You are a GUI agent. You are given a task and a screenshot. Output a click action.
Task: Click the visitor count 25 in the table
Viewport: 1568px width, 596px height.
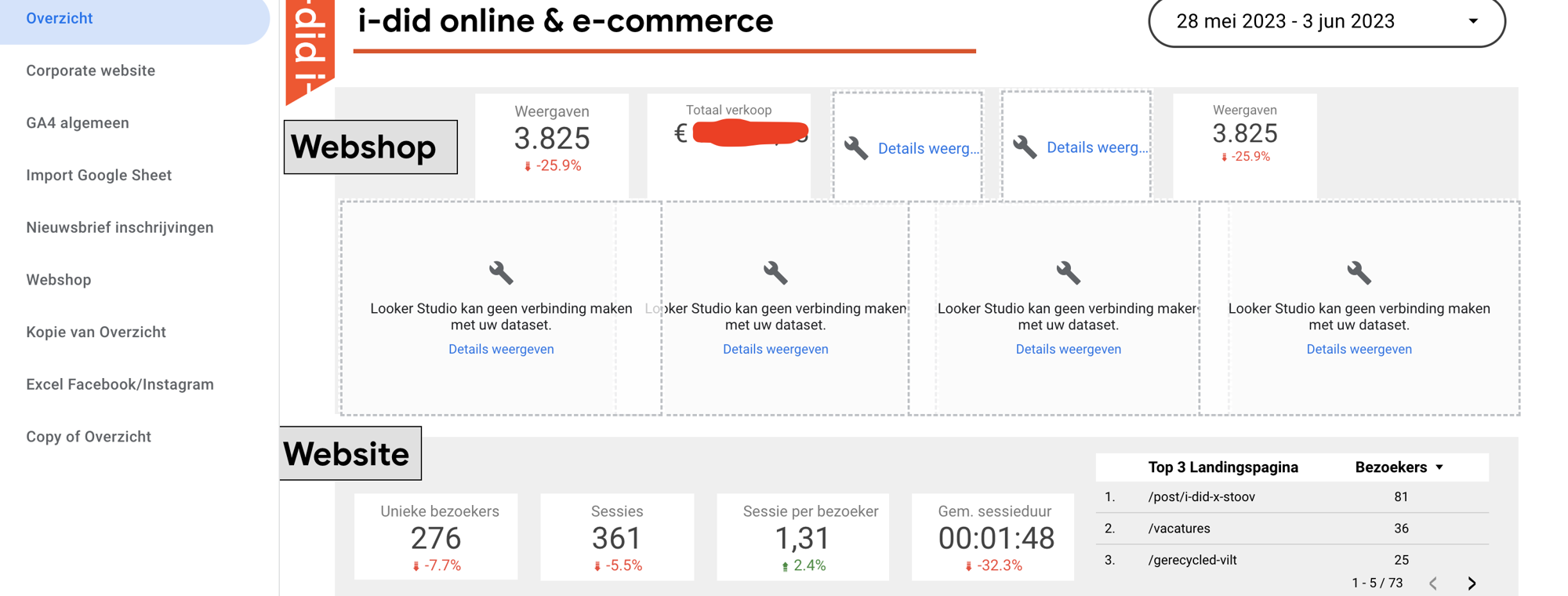[1401, 560]
